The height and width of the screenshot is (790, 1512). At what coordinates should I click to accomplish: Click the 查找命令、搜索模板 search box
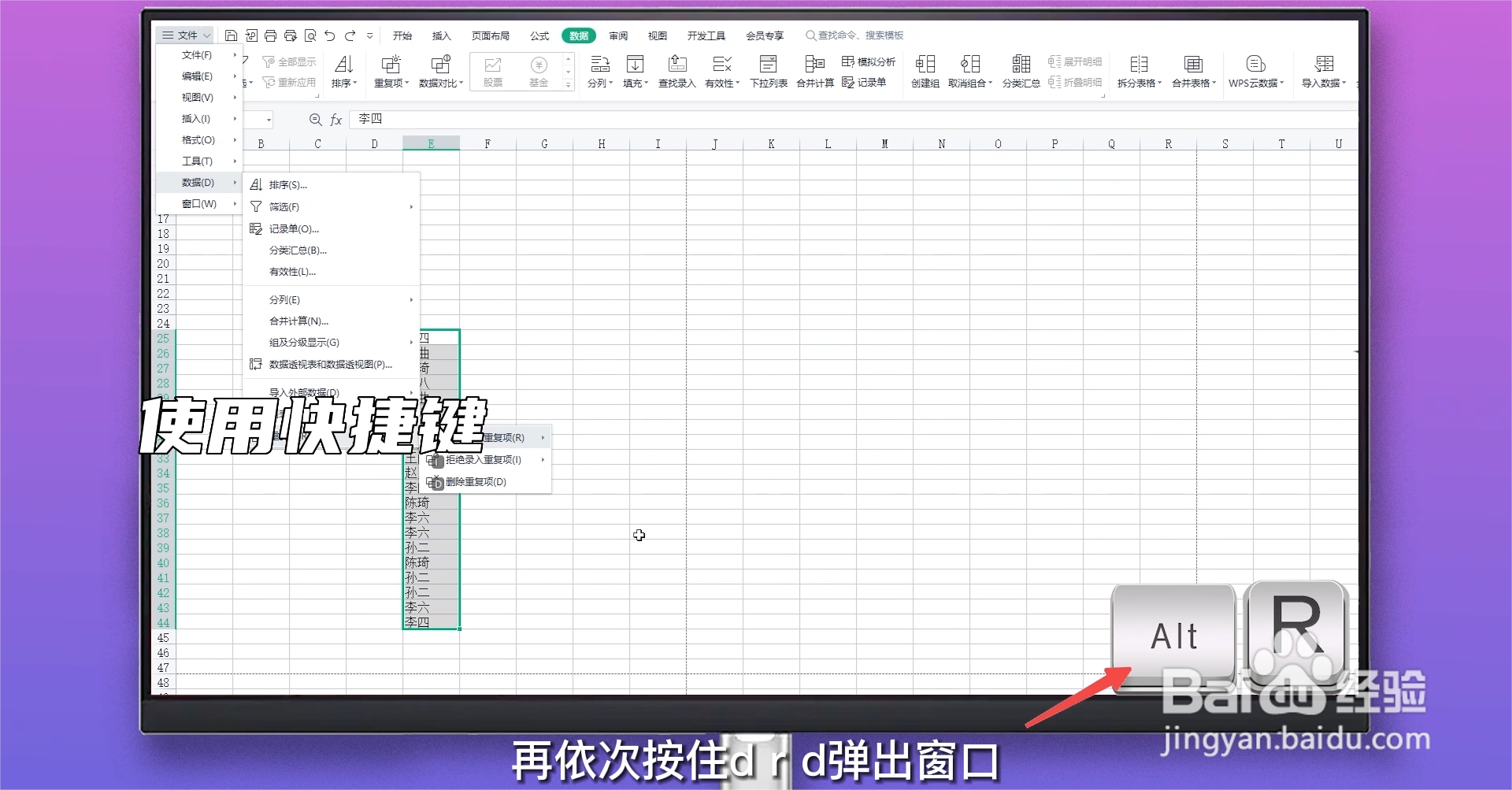click(x=855, y=35)
